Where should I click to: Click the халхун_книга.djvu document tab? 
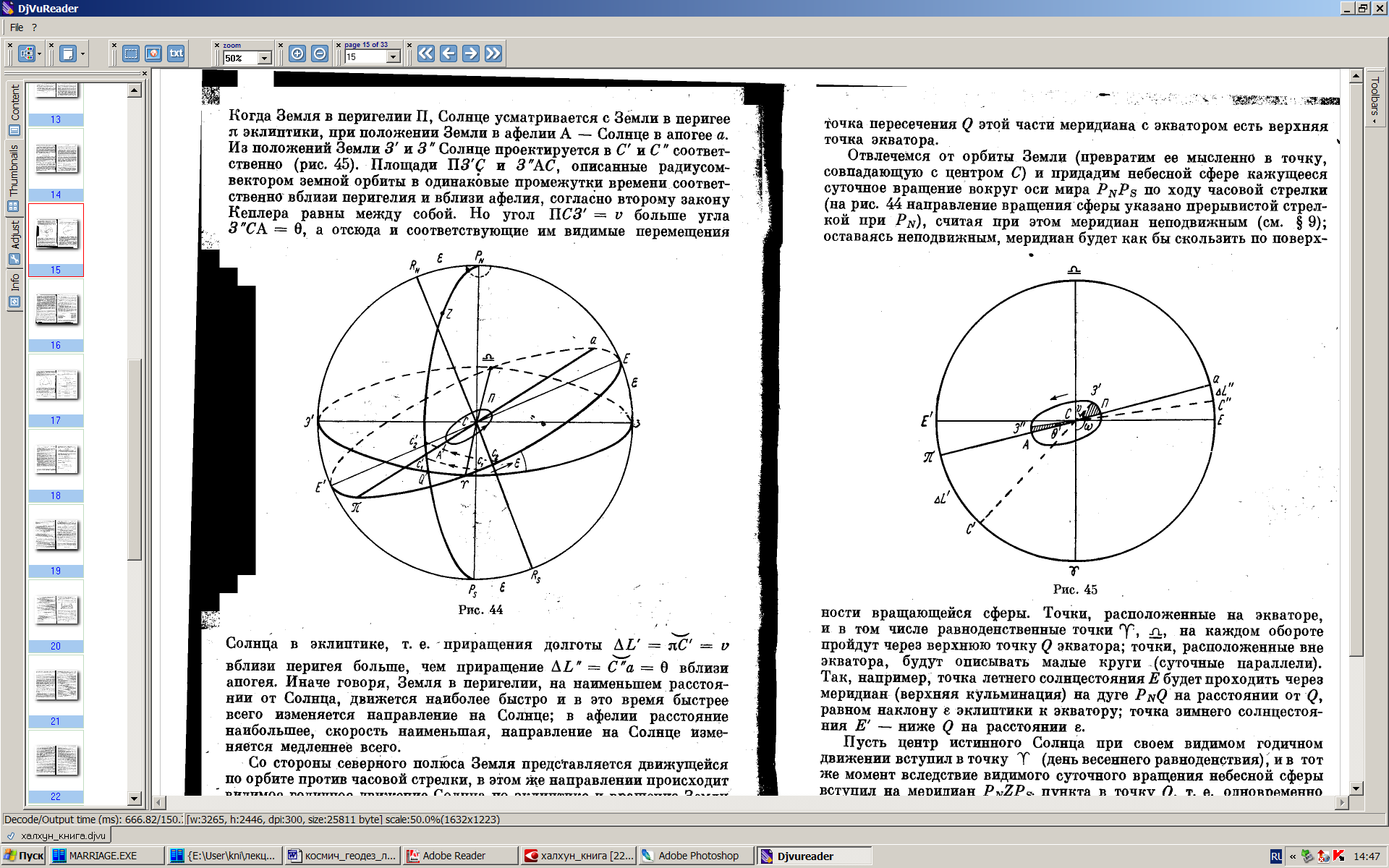click(56, 835)
